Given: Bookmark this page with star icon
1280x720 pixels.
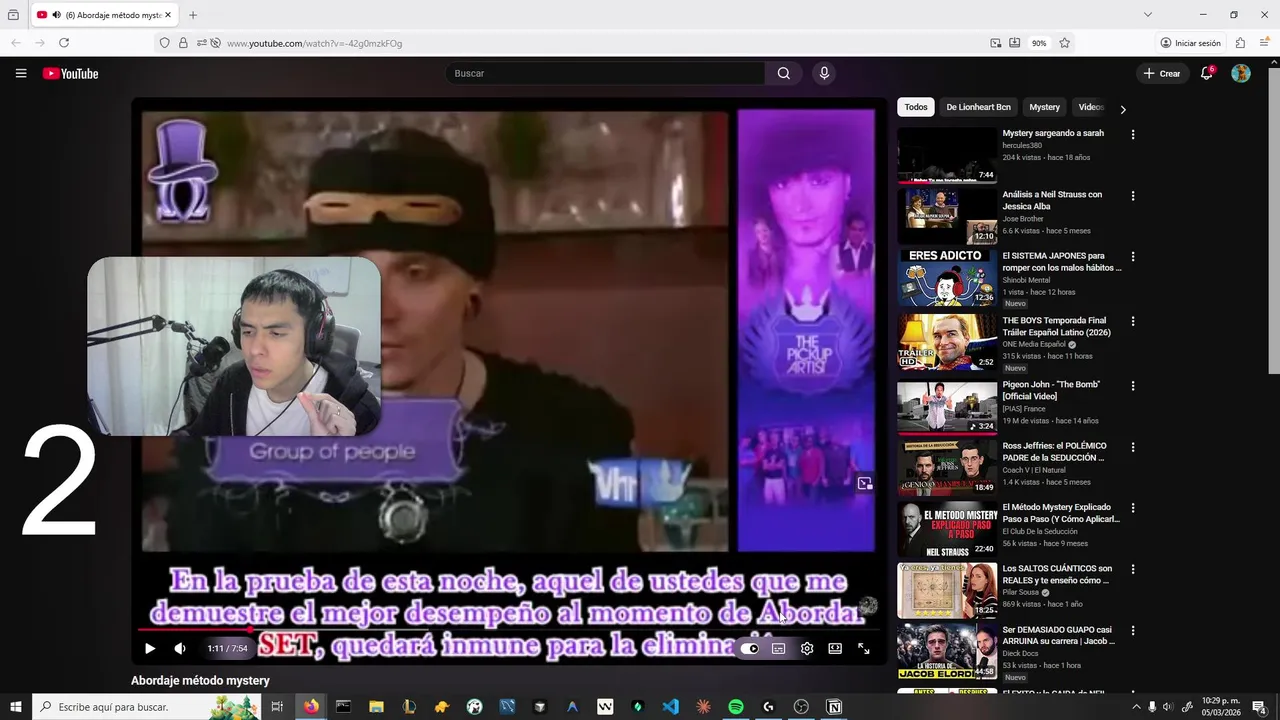Looking at the screenshot, I should pyautogui.click(x=1065, y=43).
